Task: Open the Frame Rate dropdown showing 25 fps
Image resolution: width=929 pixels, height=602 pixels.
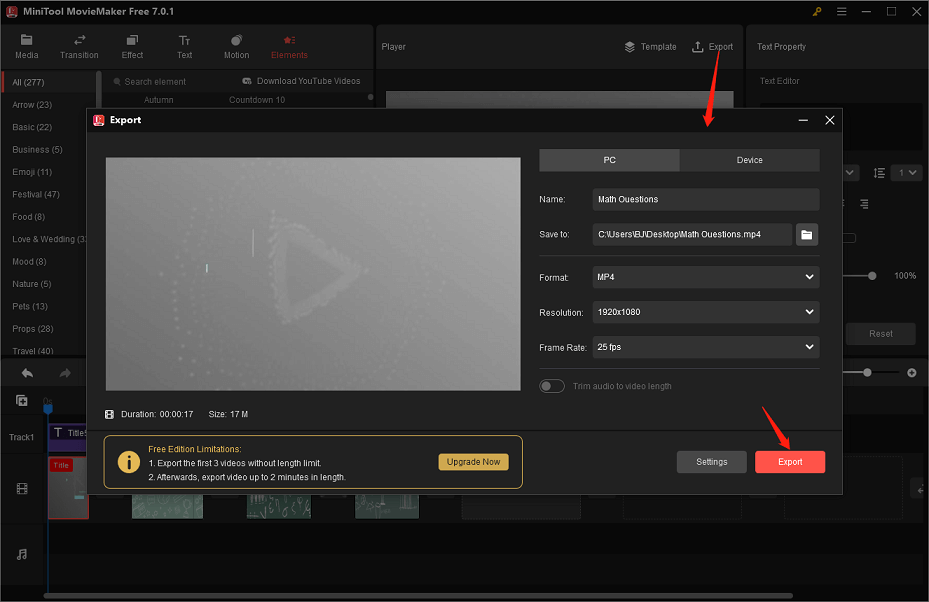Action: tap(706, 347)
